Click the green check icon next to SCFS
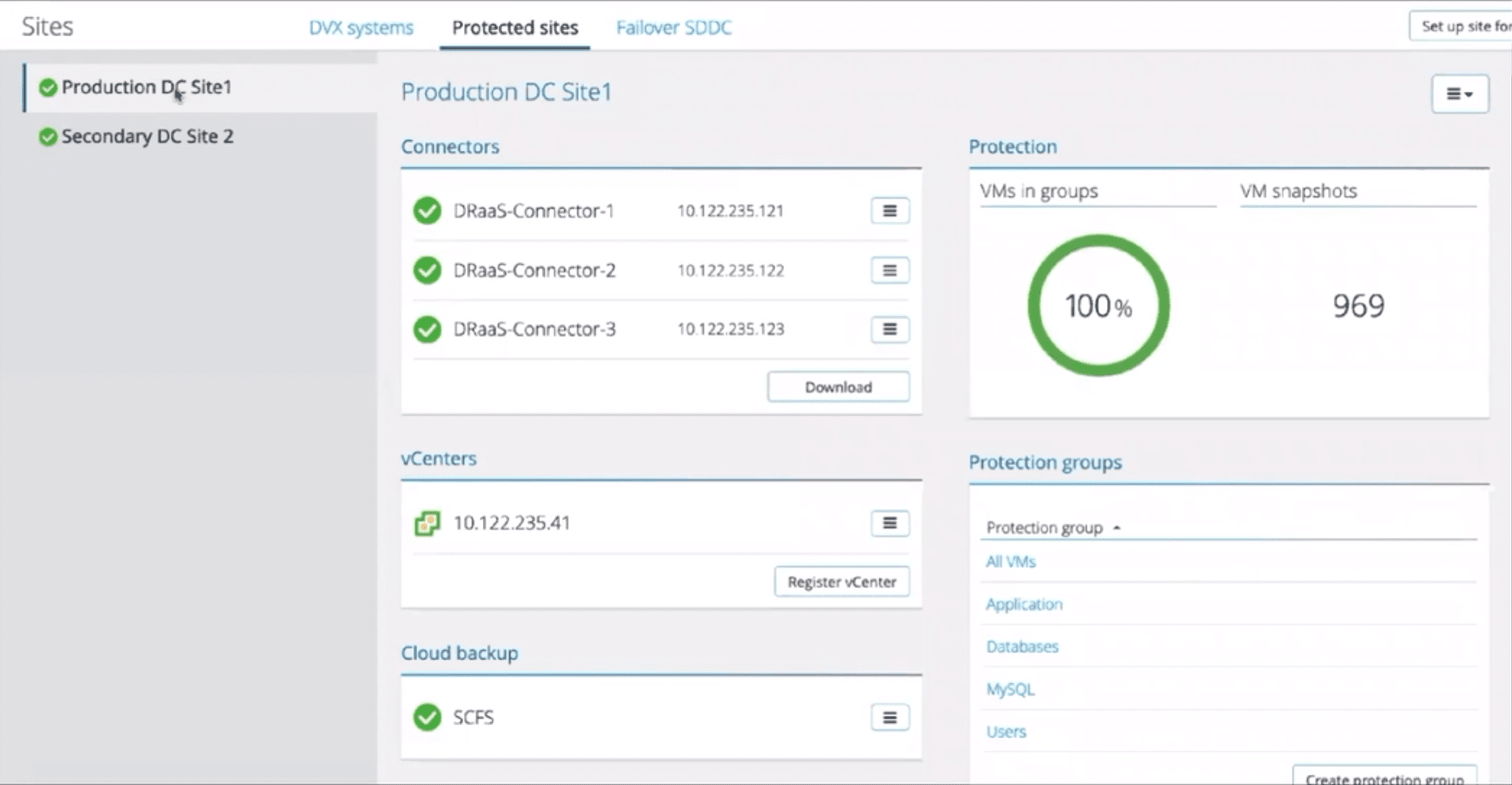 pyautogui.click(x=427, y=717)
